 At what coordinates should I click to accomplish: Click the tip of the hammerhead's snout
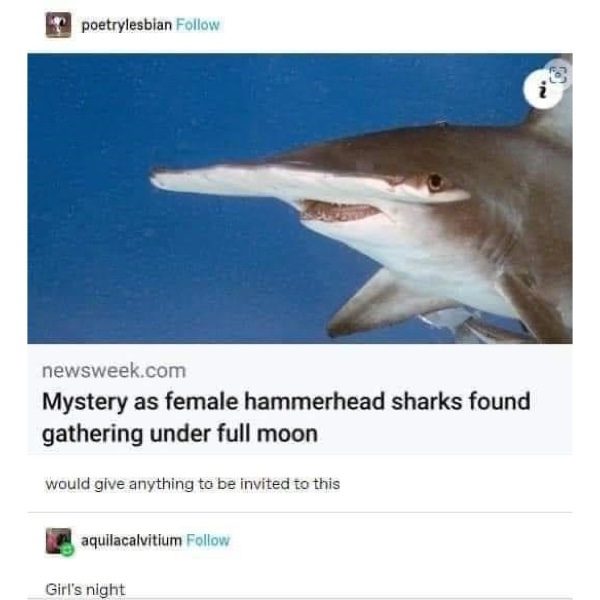pos(157,180)
